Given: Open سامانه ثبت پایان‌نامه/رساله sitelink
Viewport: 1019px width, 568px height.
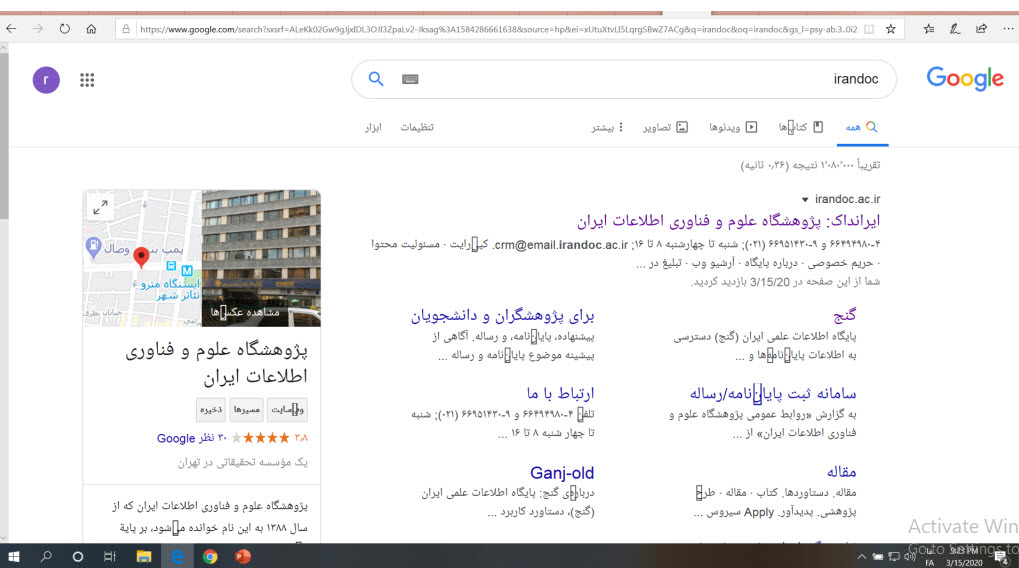Looking at the screenshot, I should coord(773,394).
